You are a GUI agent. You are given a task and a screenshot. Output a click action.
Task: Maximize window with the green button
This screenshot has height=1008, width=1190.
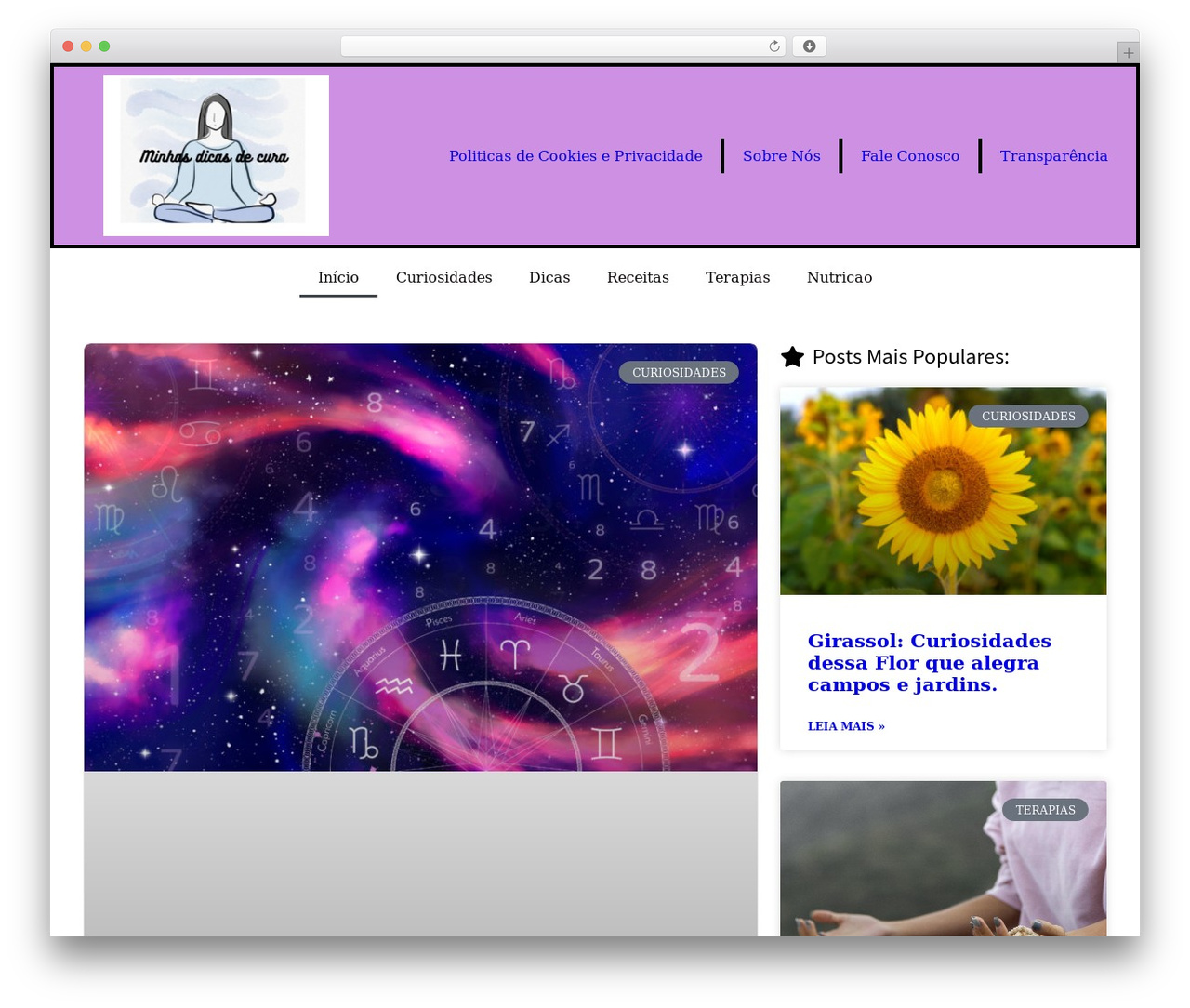coord(104,46)
